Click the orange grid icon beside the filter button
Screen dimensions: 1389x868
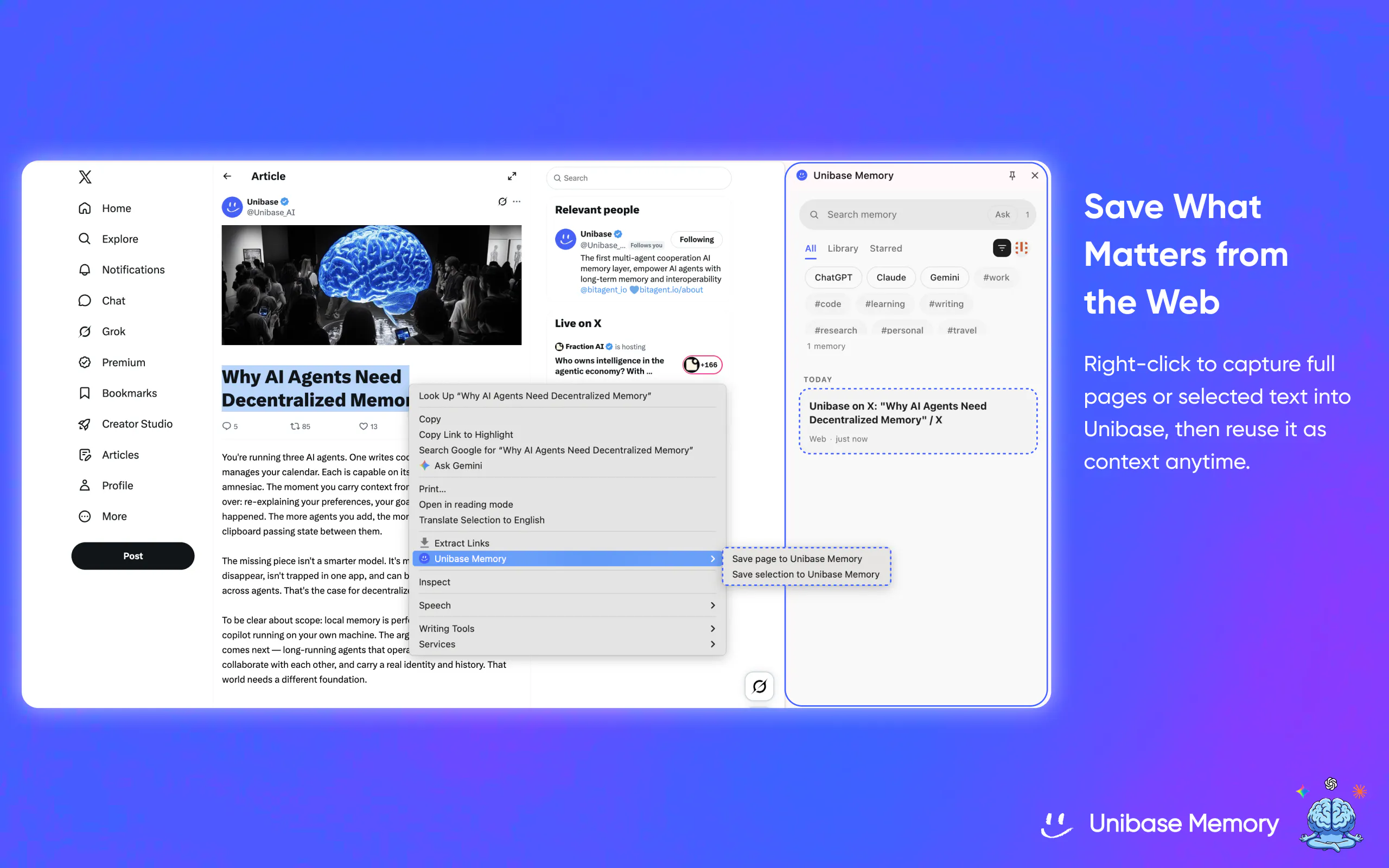tap(1022, 248)
